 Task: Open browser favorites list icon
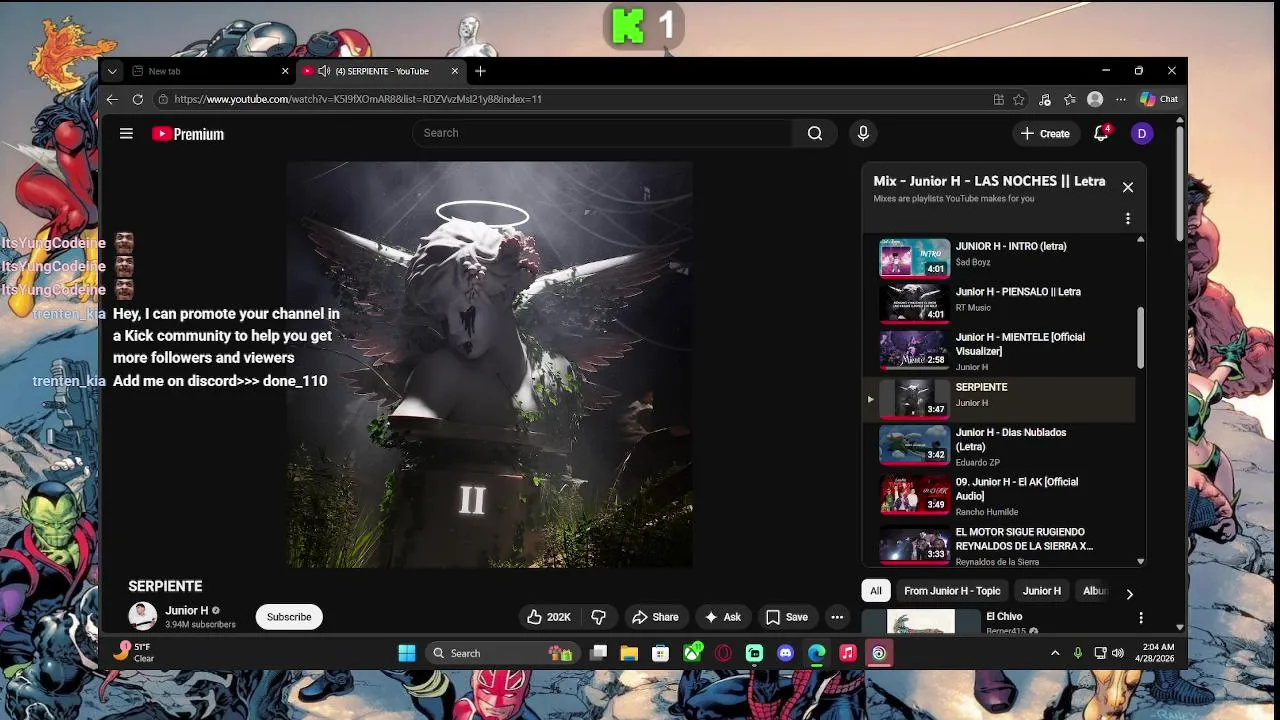click(x=1069, y=99)
